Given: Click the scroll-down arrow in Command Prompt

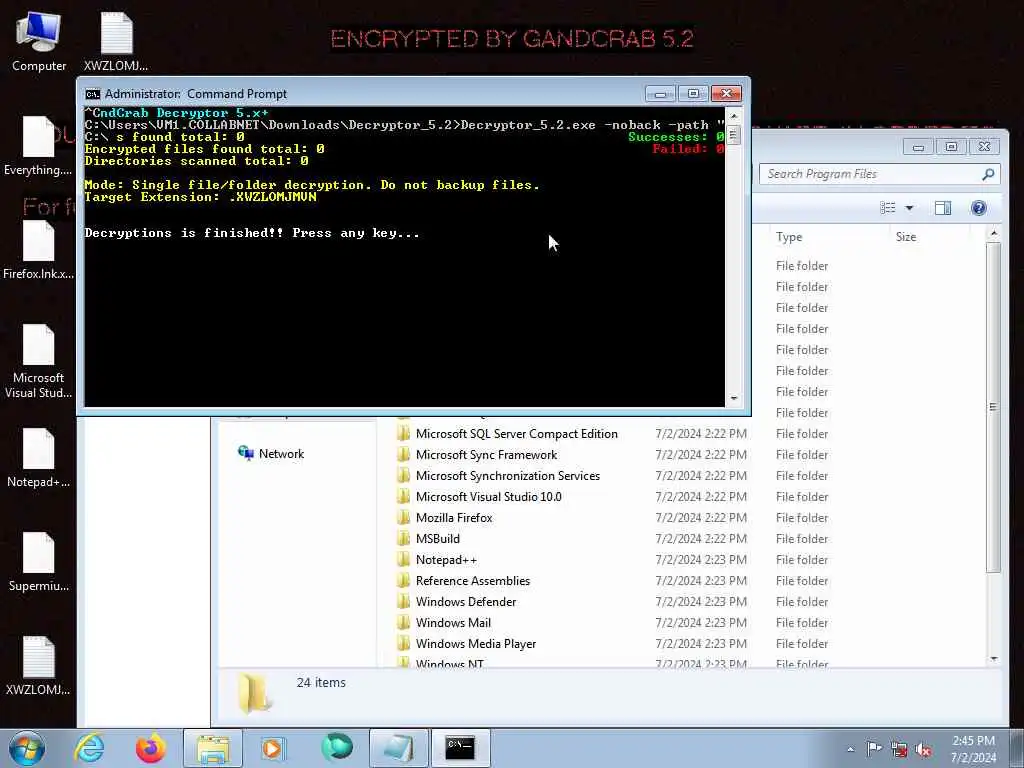Looking at the screenshot, I should [x=733, y=398].
